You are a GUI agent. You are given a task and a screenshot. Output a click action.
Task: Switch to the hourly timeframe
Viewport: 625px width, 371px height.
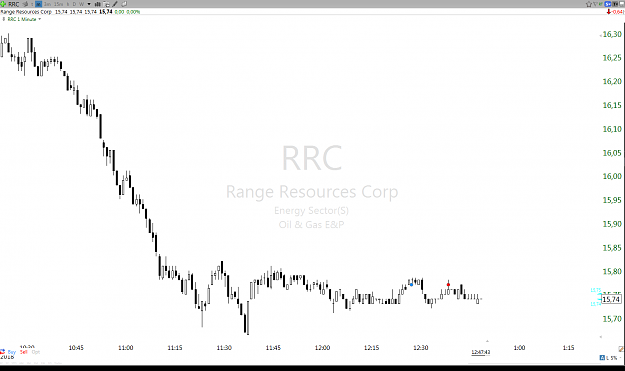point(67,4)
